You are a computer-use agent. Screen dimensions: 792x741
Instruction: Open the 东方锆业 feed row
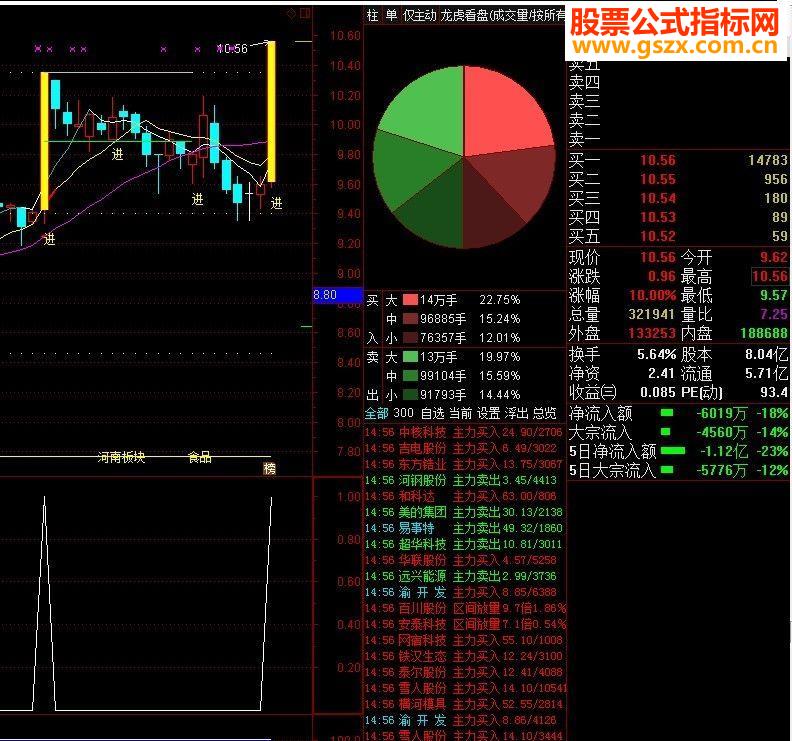[464, 464]
